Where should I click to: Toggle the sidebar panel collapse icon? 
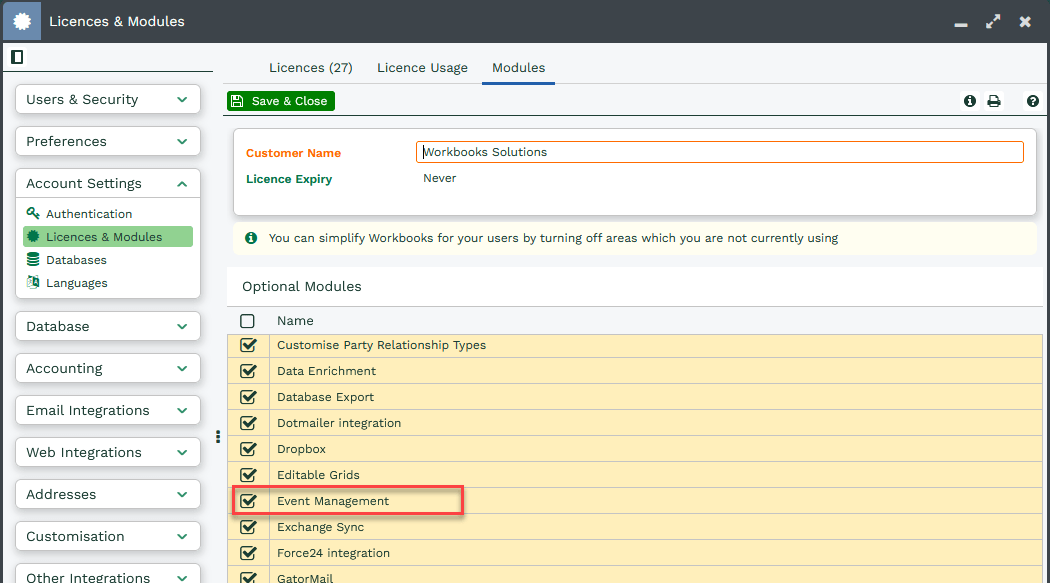pos(17,58)
